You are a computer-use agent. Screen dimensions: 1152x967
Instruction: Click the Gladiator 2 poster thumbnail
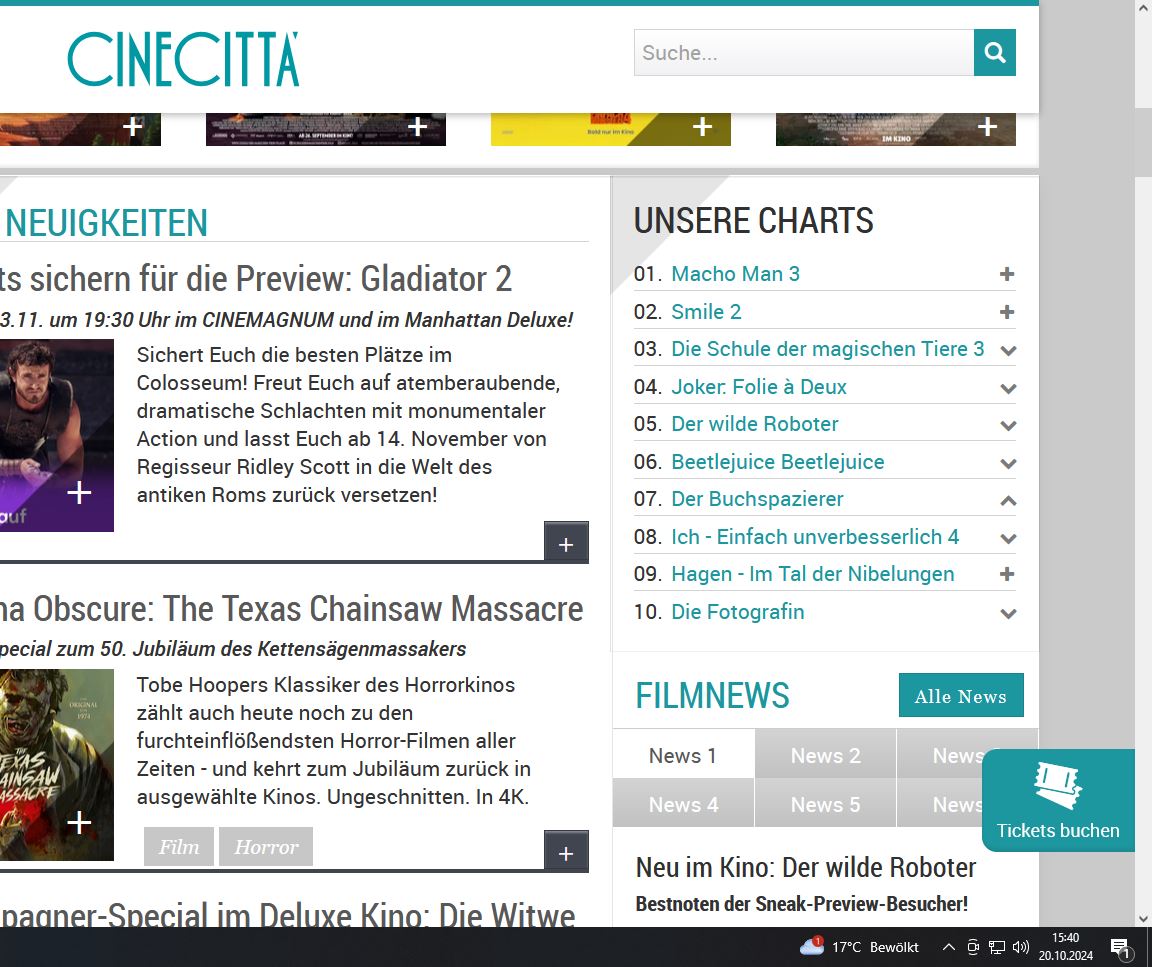point(57,435)
